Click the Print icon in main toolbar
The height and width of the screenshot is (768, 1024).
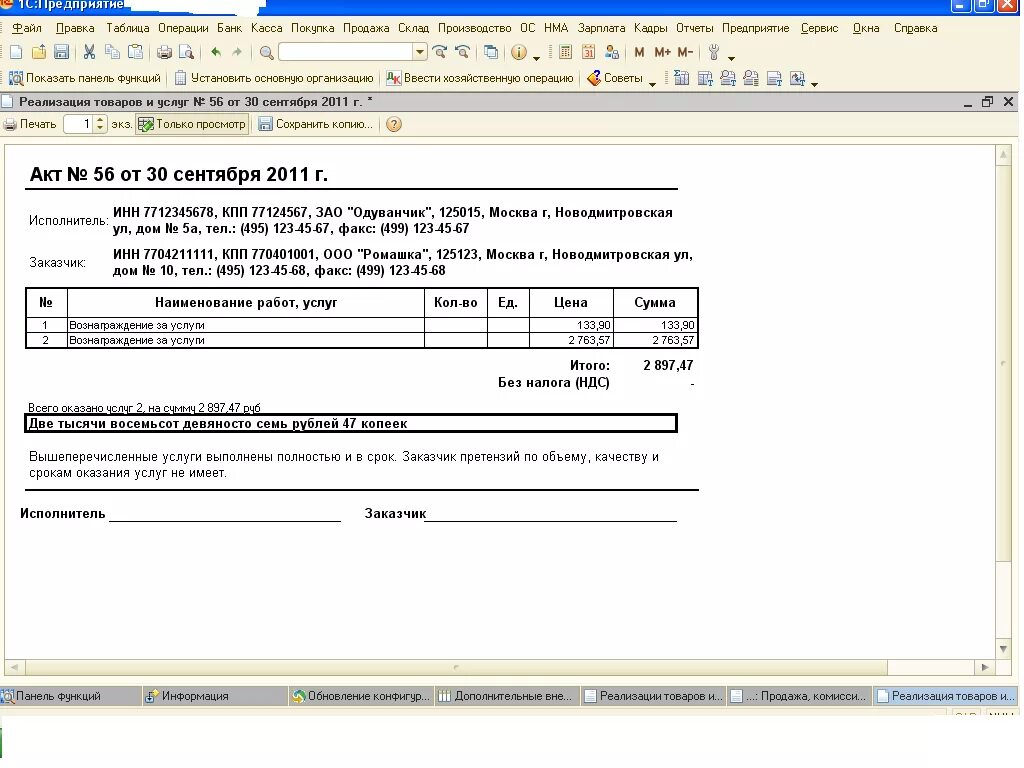pos(165,52)
